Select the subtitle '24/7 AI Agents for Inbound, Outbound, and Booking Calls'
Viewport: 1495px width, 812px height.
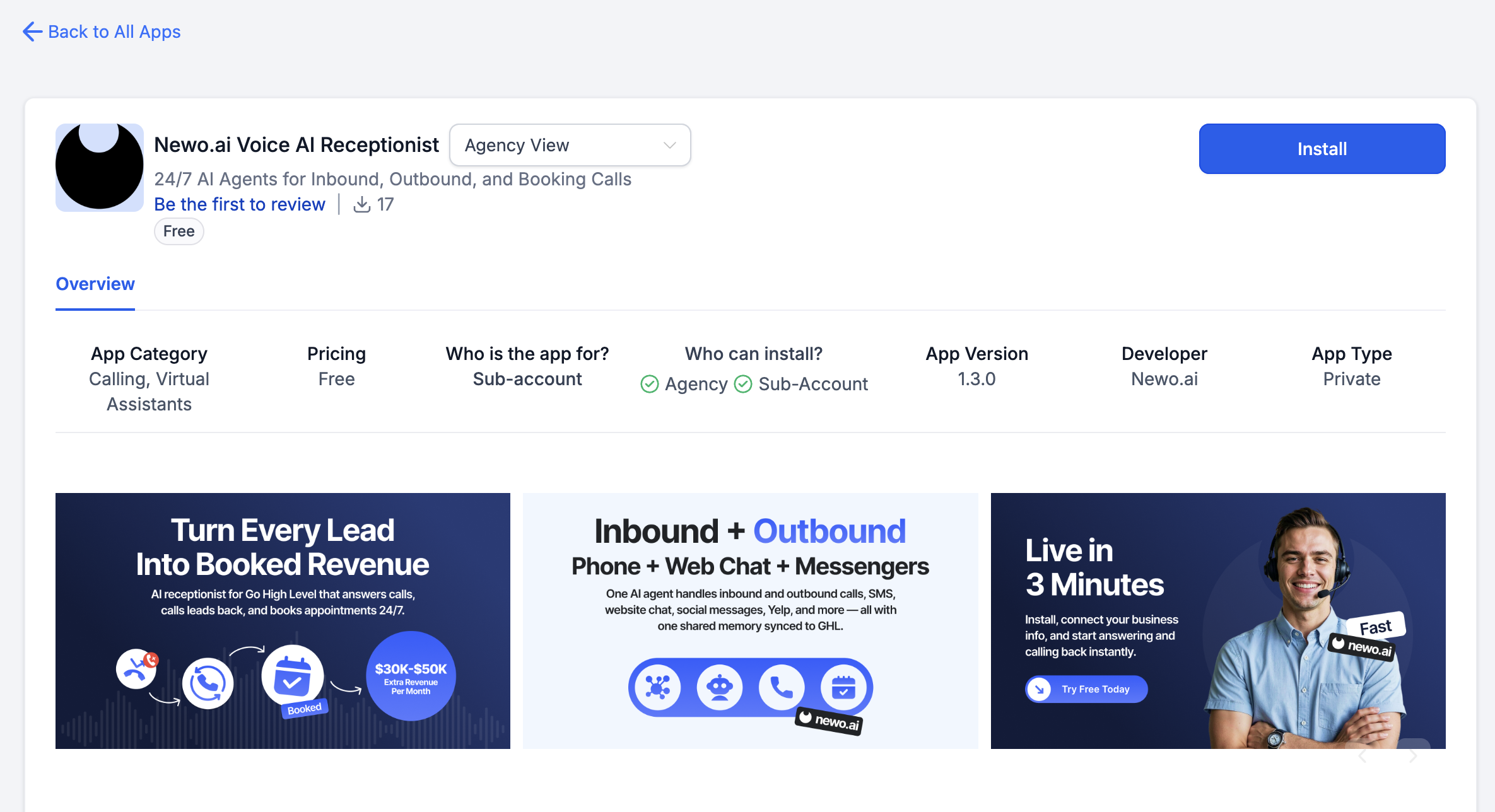click(x=393, y=179)
